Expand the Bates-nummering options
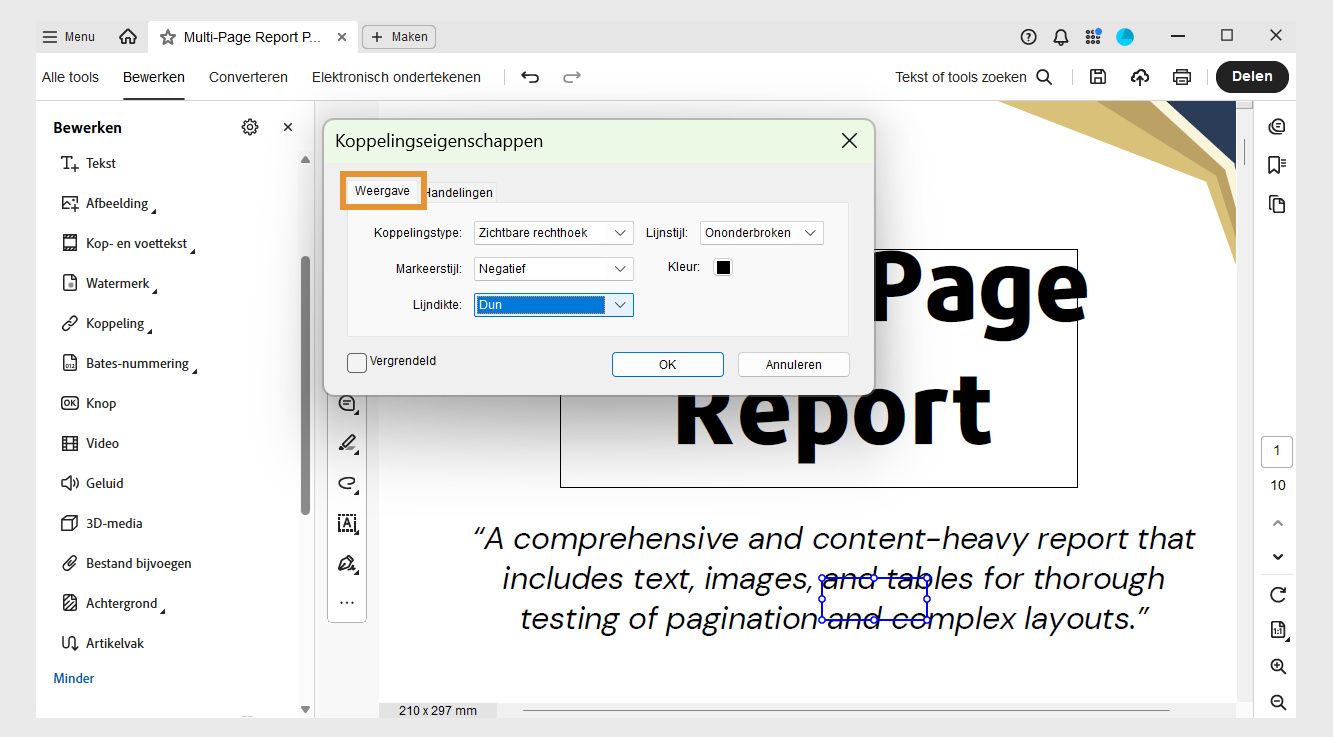This screenshot has height=737, width=1333. (x=194, y=370)
